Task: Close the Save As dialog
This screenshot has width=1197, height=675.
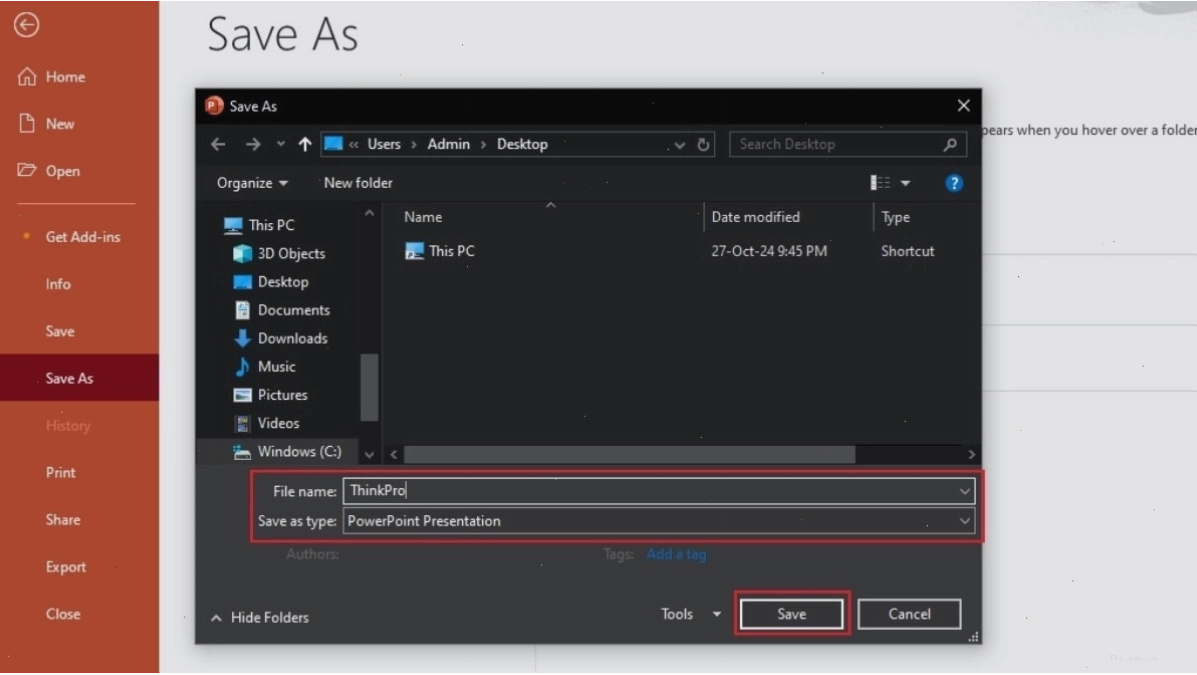Action: [x=963, y=106]
